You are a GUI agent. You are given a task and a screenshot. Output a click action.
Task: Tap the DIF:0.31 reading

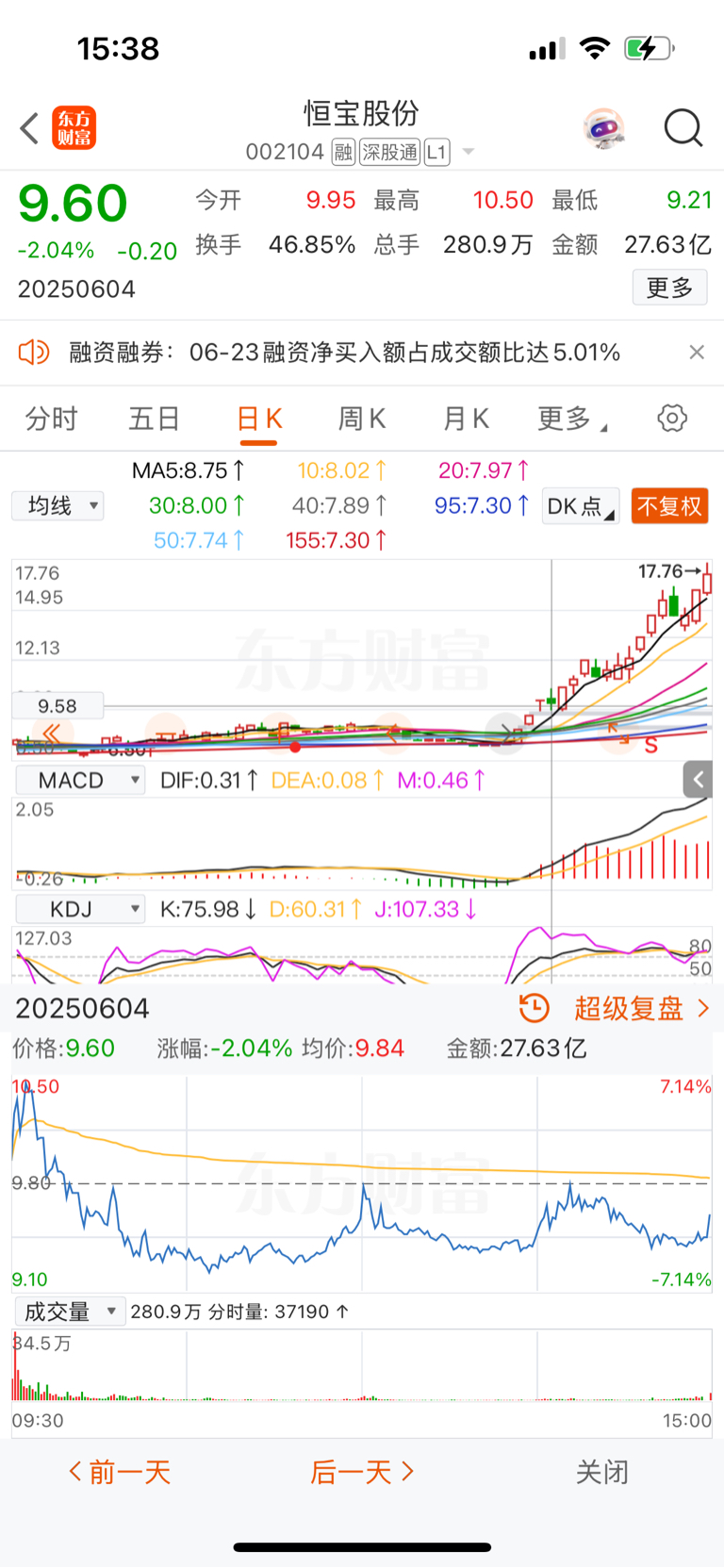(209, 780)
